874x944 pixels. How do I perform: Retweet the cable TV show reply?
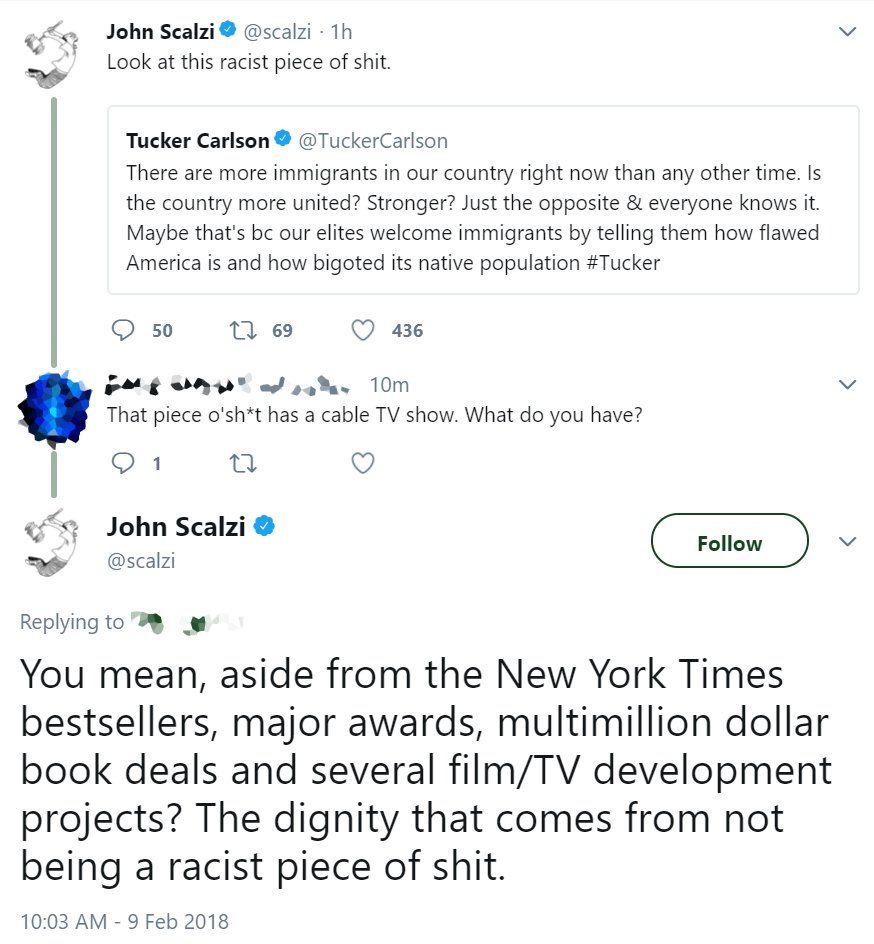point(242,463)
